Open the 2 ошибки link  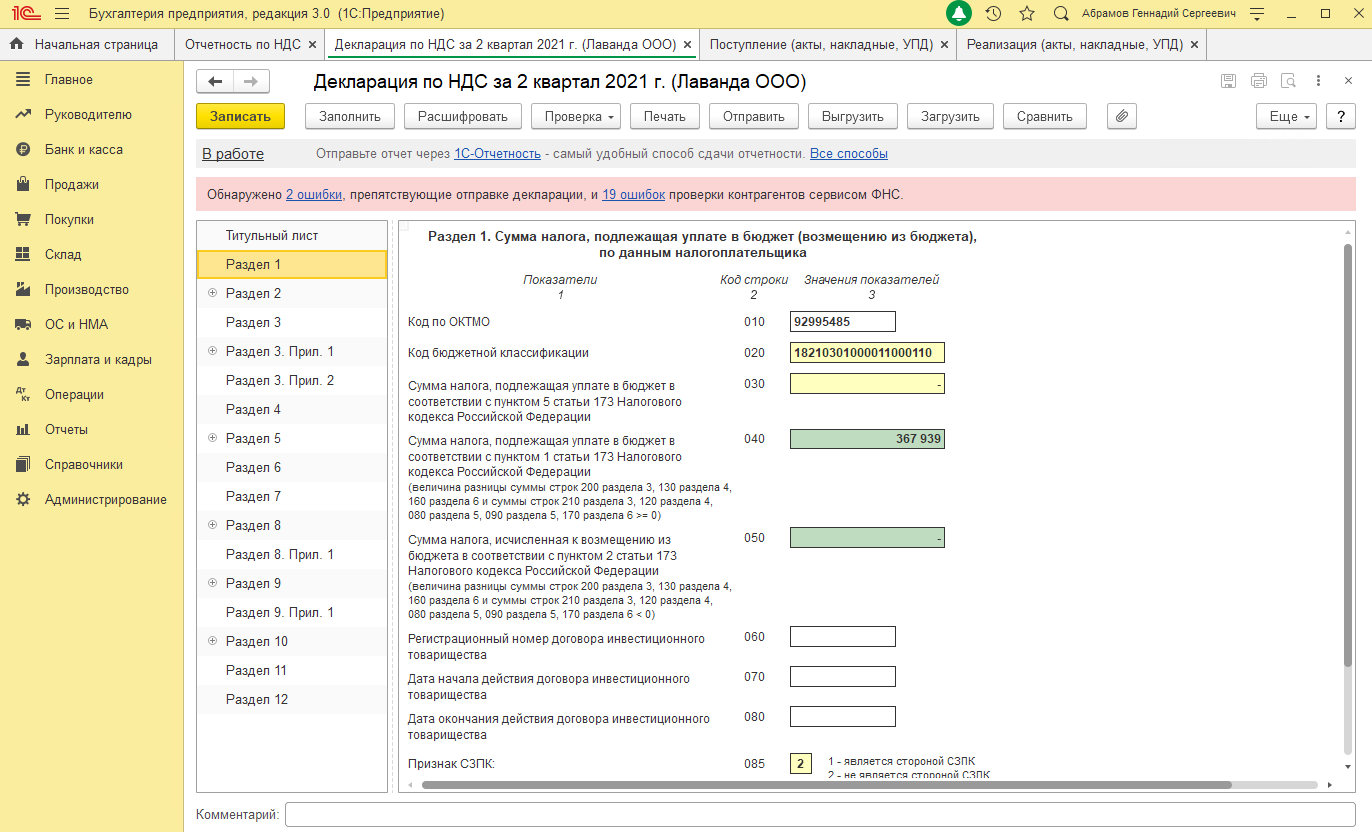pos(314,194)
